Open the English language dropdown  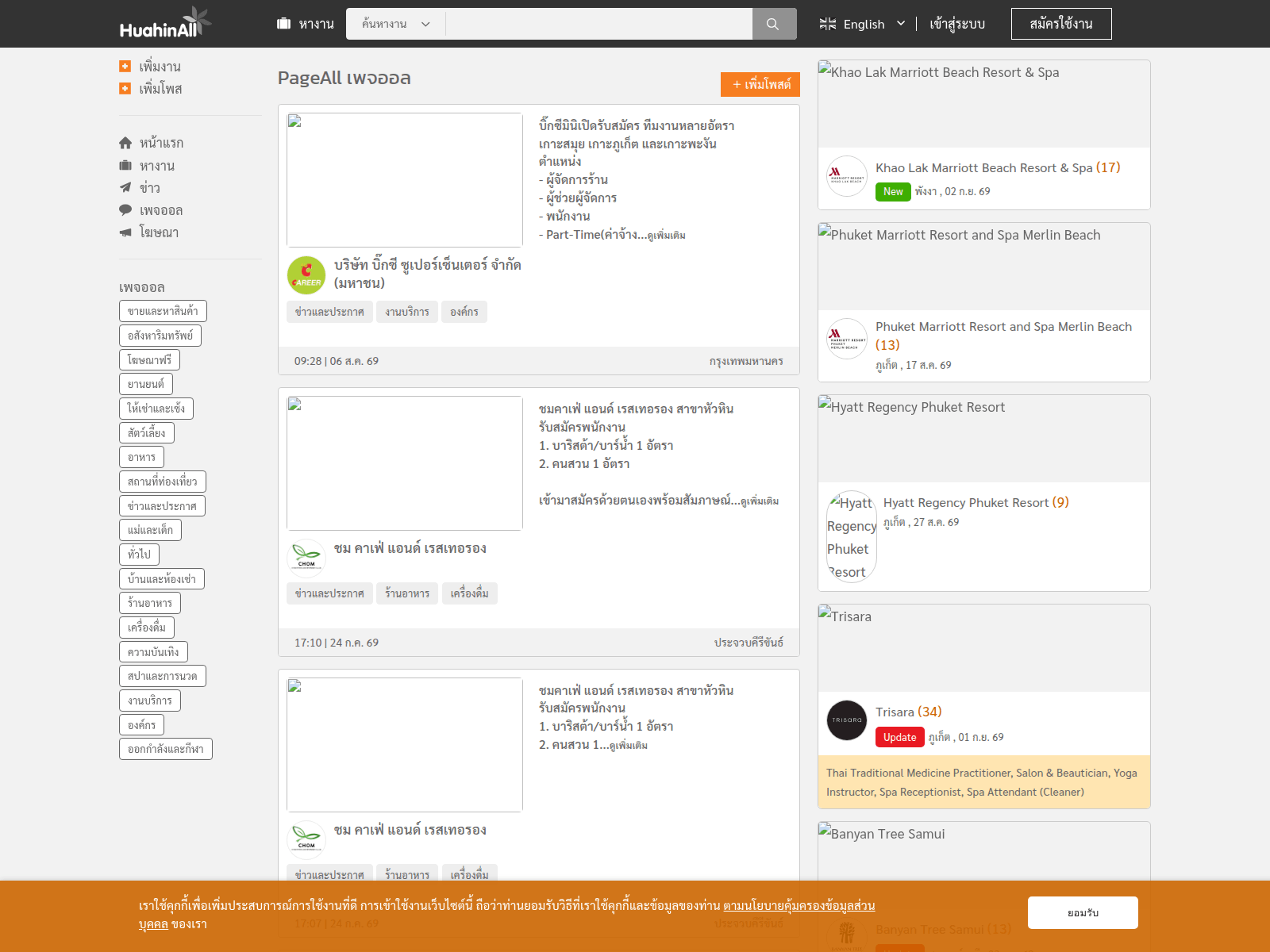(x=863, y=24)
